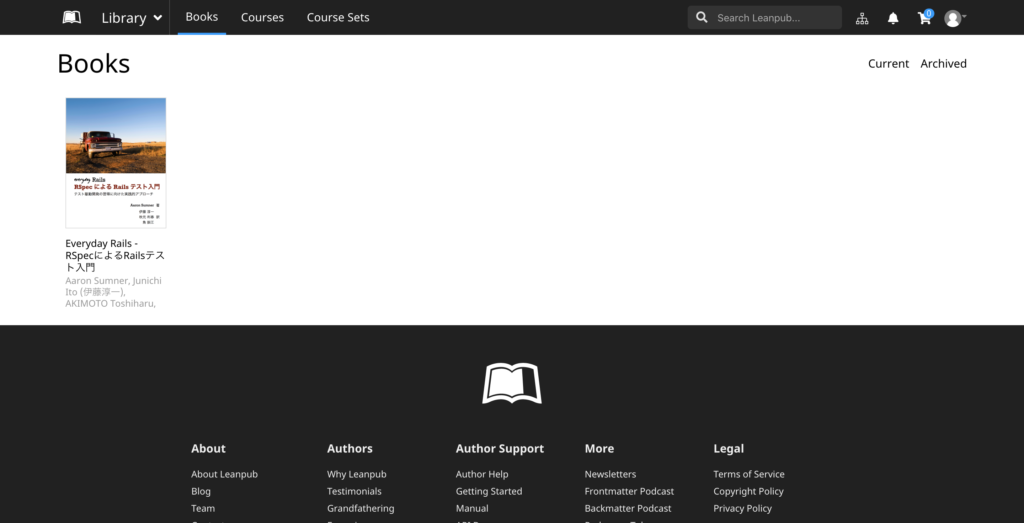Click the search magnifier icon
This screenshot has width=1024, height=523.
pos(702,17)
